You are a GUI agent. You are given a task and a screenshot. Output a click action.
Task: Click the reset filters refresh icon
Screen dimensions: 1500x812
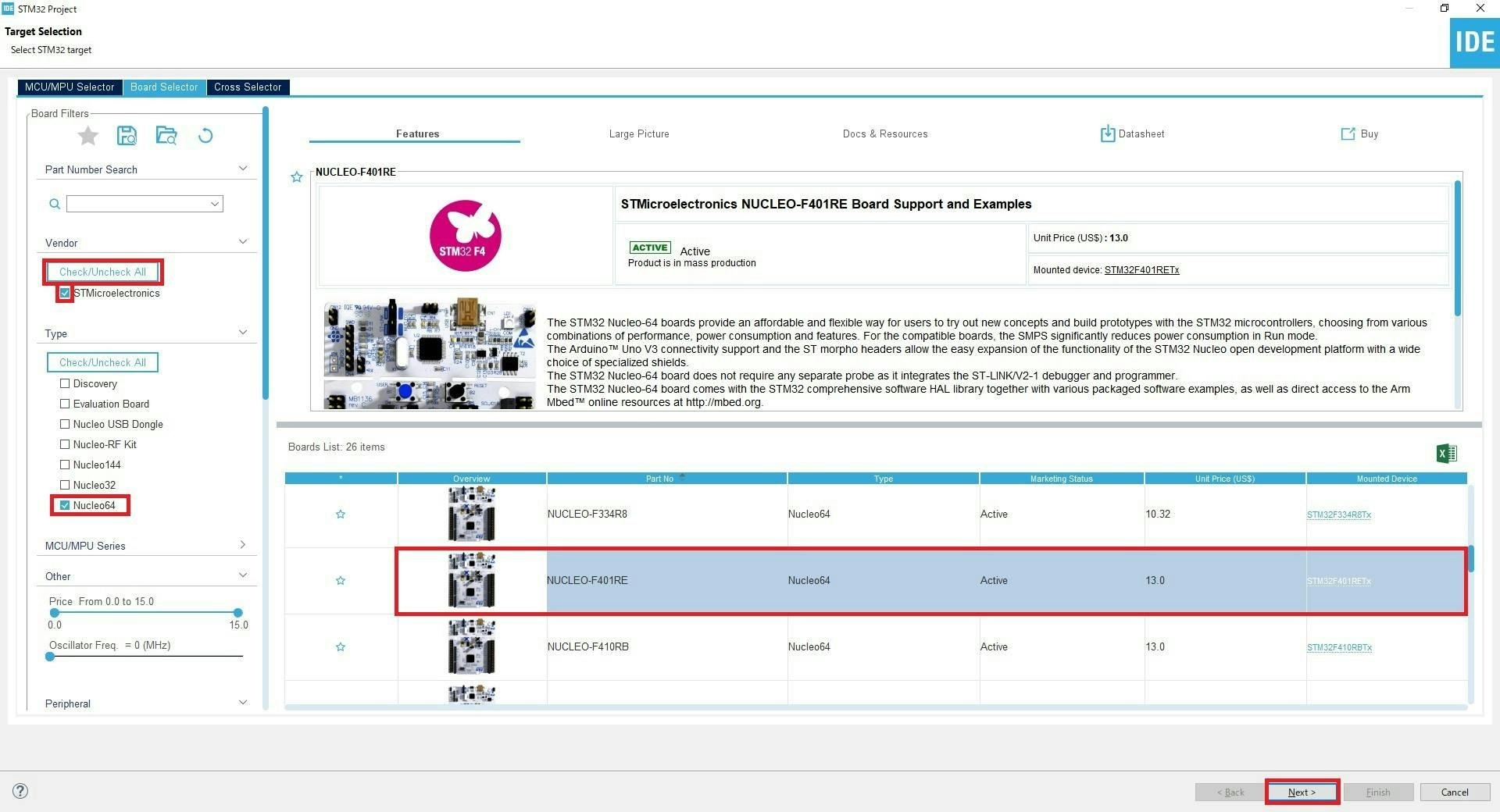[205, 136]
